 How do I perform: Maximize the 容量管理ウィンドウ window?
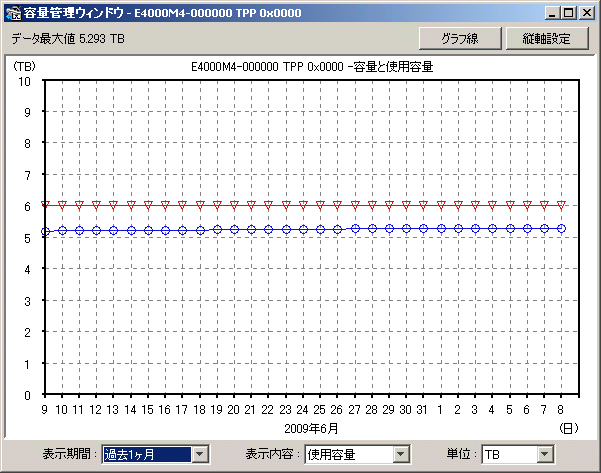pos(569,13)
